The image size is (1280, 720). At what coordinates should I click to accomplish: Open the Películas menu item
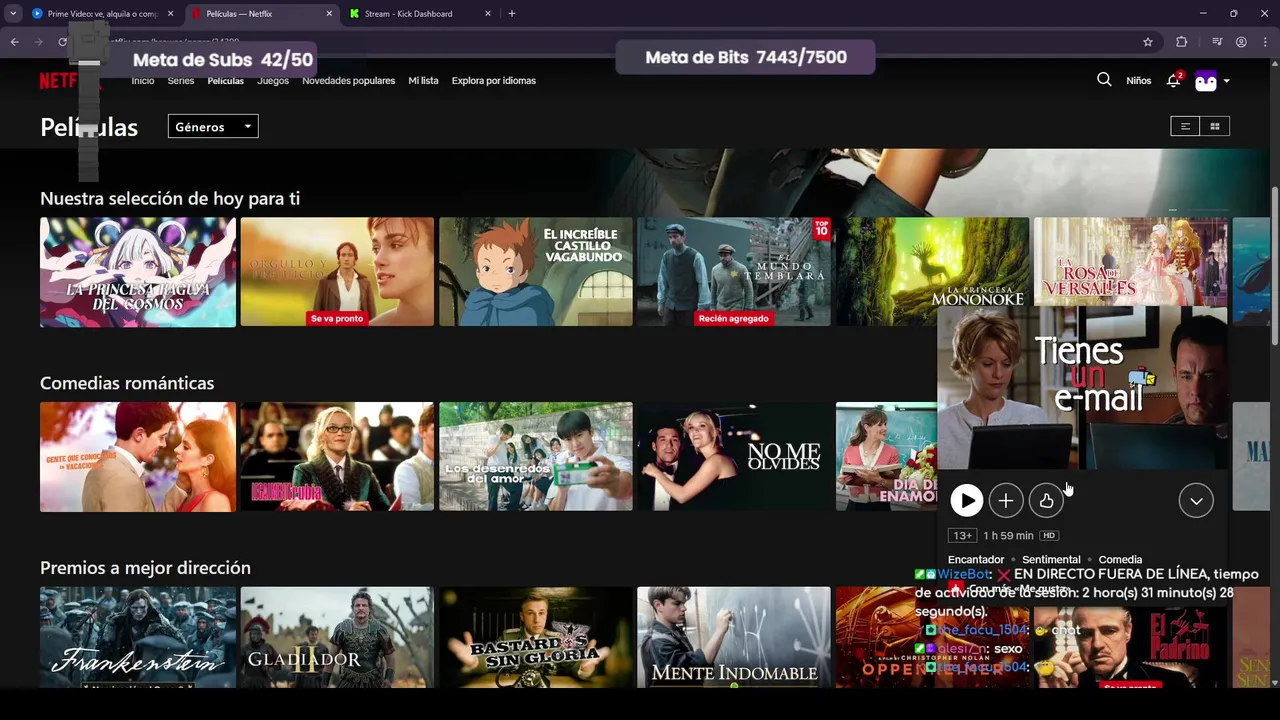[225, 81]
